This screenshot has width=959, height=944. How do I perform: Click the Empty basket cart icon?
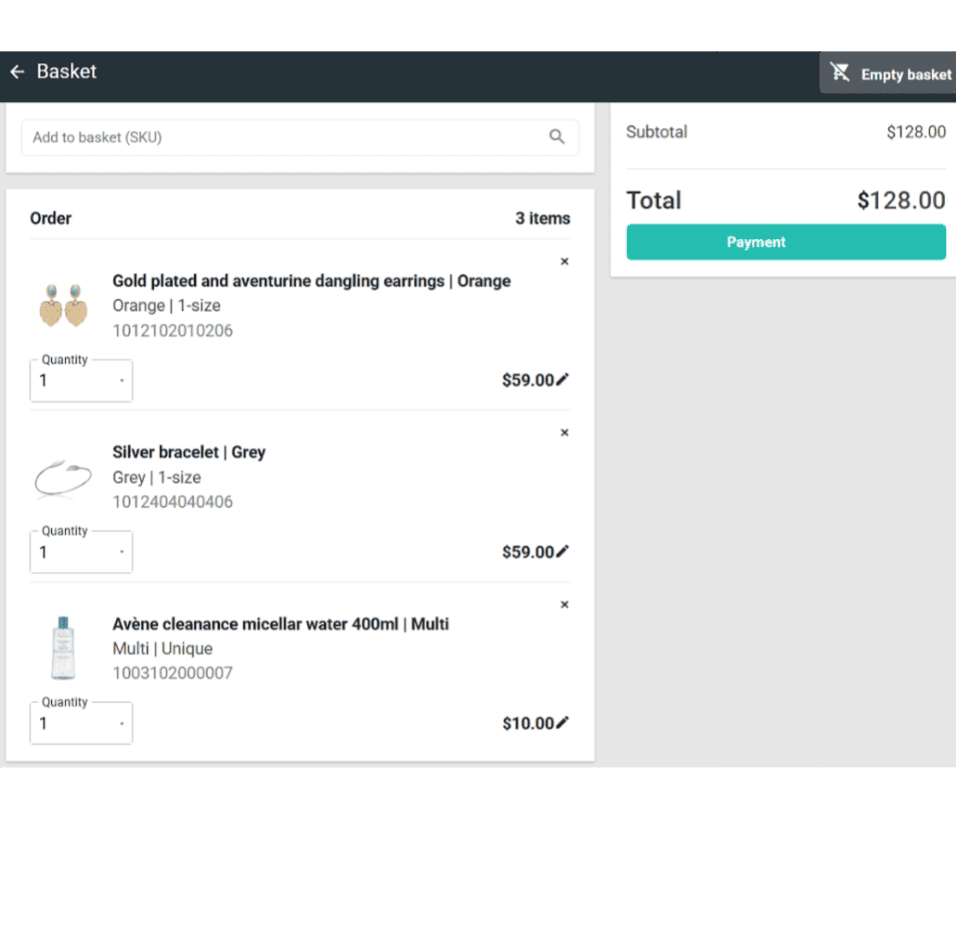840,73
